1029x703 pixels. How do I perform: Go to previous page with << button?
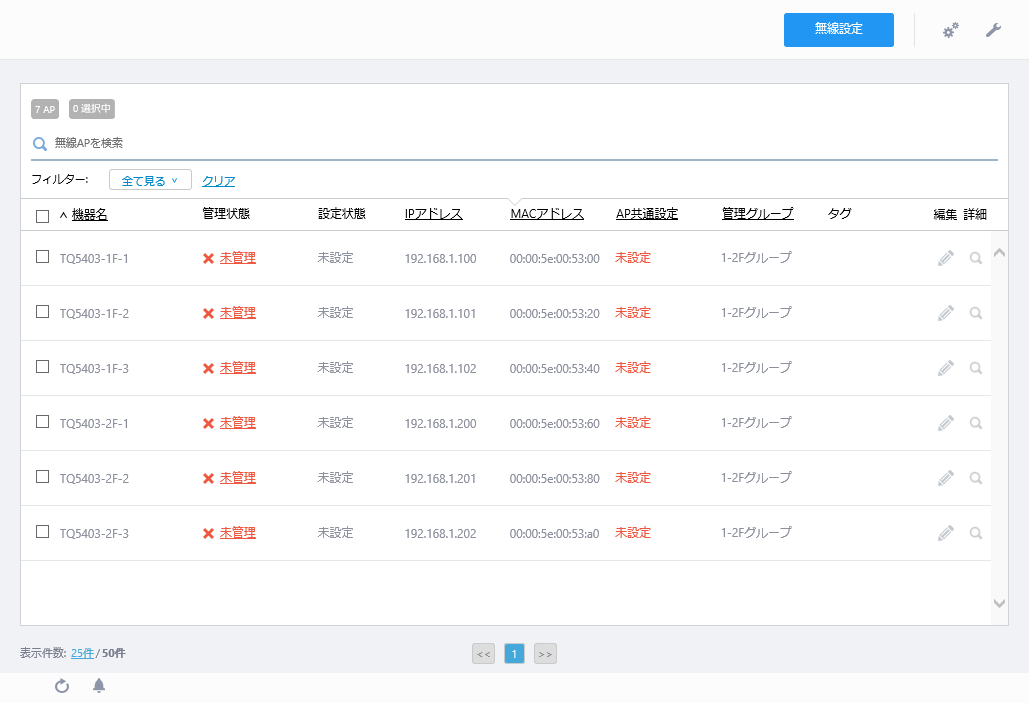tap(484, 654)
